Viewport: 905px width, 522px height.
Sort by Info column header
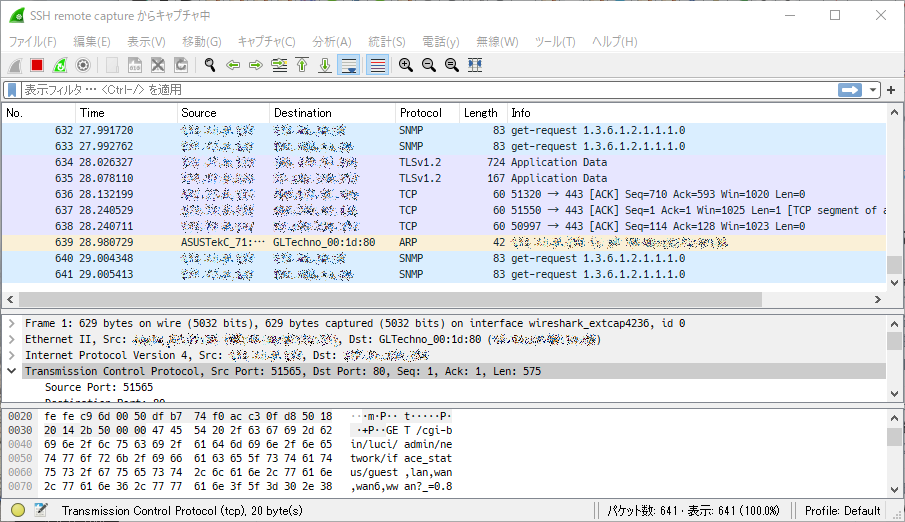[x=696, y=113]
